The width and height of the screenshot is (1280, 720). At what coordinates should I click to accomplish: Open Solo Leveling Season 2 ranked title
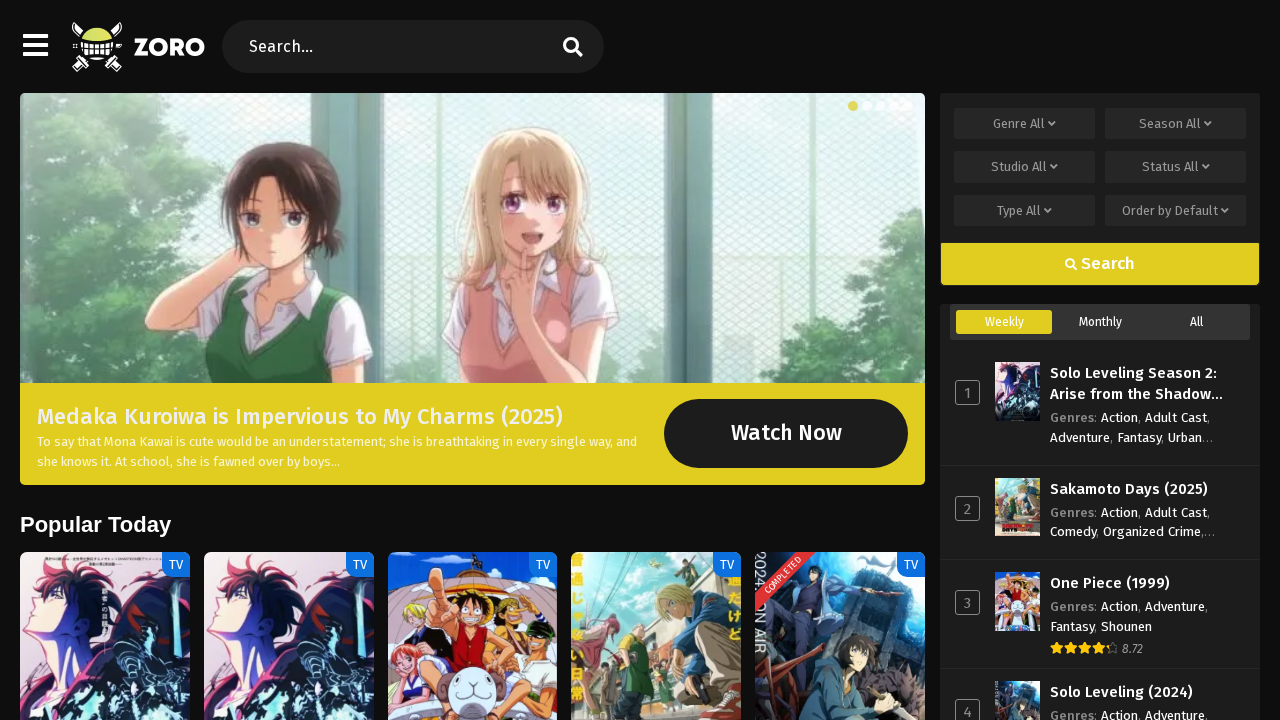[1136, 383]
